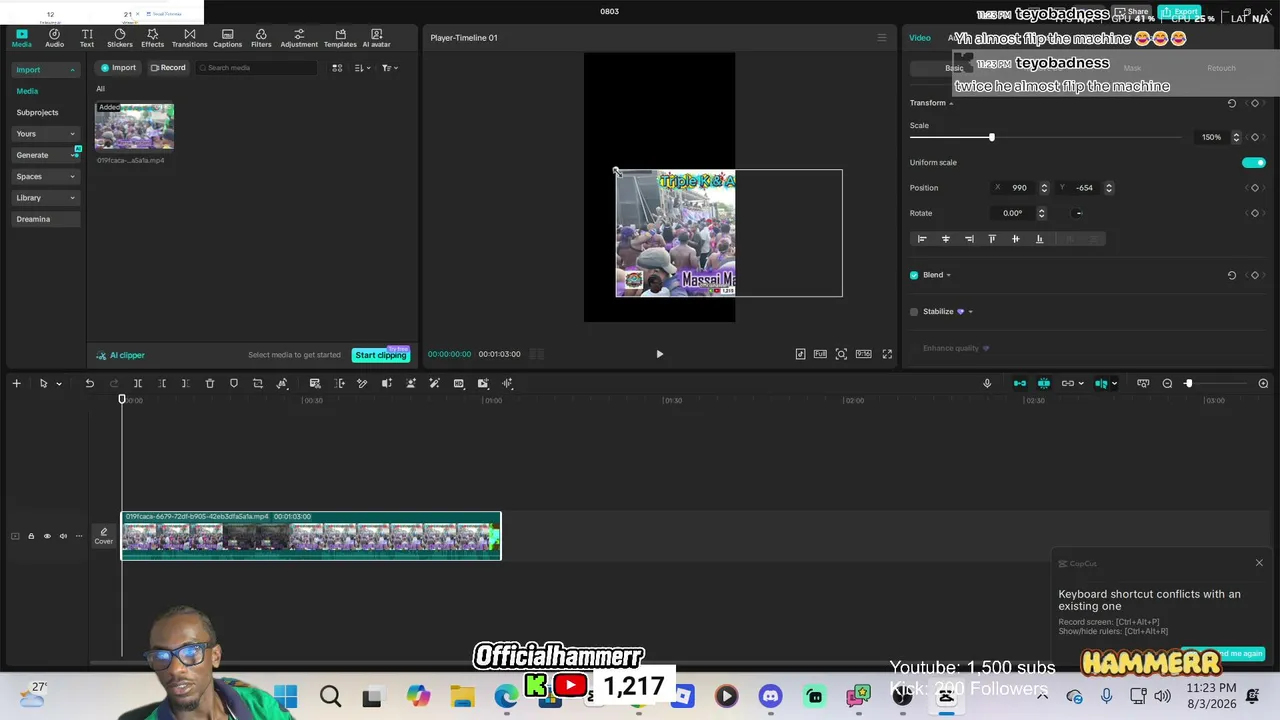The width and height of the screenshot is (1280, 720).
Task: Click the redo arrow in timeline toolbar
Action: (x=113, y=383)
